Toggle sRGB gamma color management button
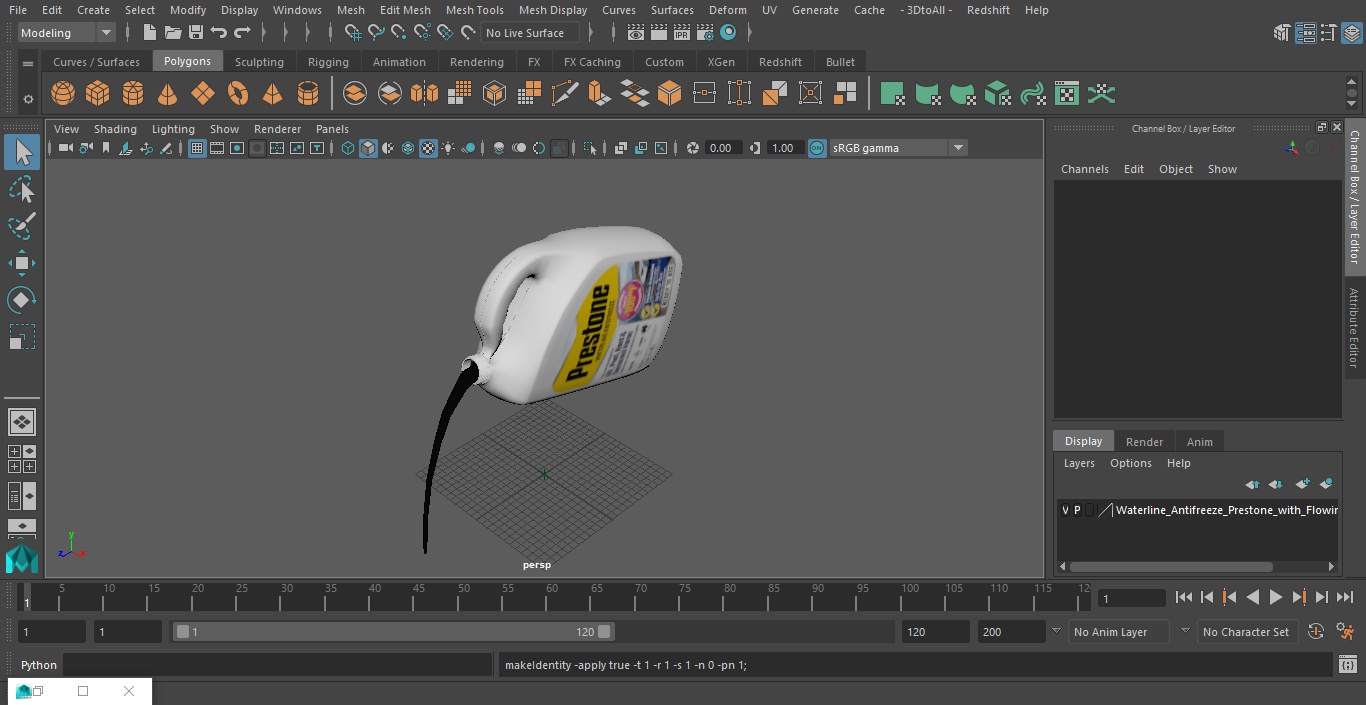Image resolution: width=1366 pixels, height=705 pixels. point(817,148)
